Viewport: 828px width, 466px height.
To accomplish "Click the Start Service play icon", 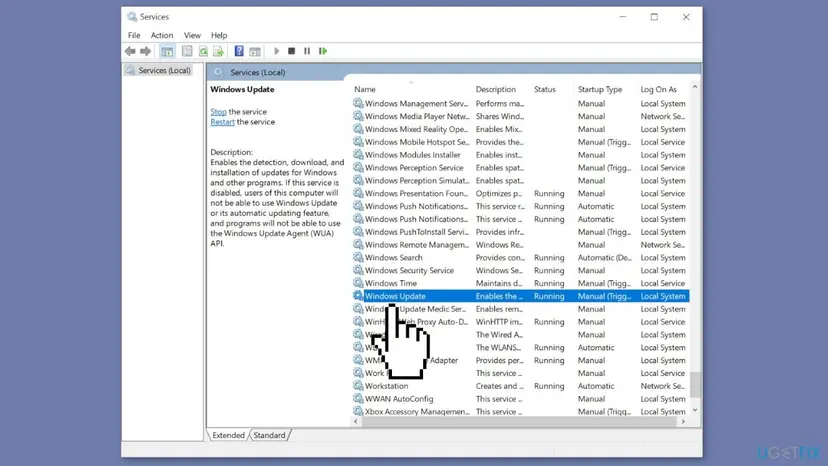I will pyautogui.click(x=276, y=51).
